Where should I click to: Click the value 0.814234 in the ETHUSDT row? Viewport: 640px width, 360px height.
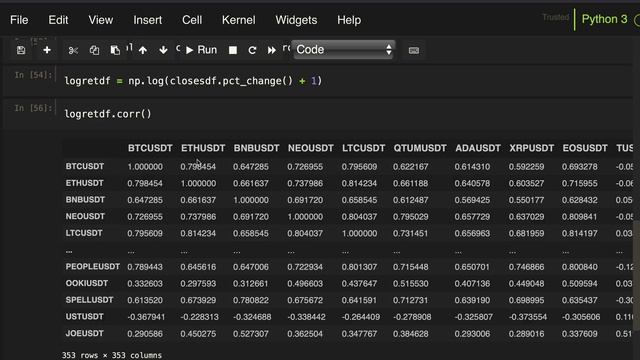click(x=359, y=183)
